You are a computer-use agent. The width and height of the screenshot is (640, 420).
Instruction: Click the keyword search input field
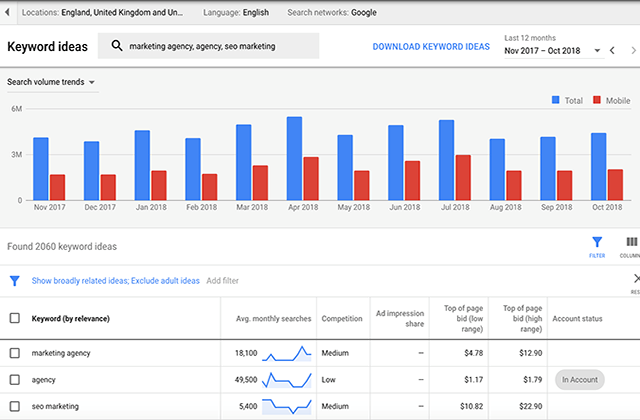[220, 46]
